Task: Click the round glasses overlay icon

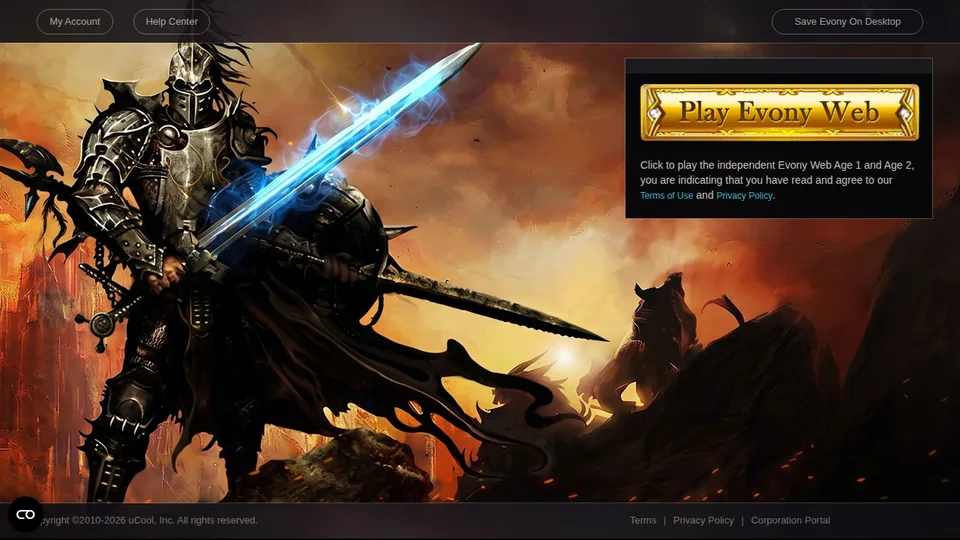Action: coord(25,514)
